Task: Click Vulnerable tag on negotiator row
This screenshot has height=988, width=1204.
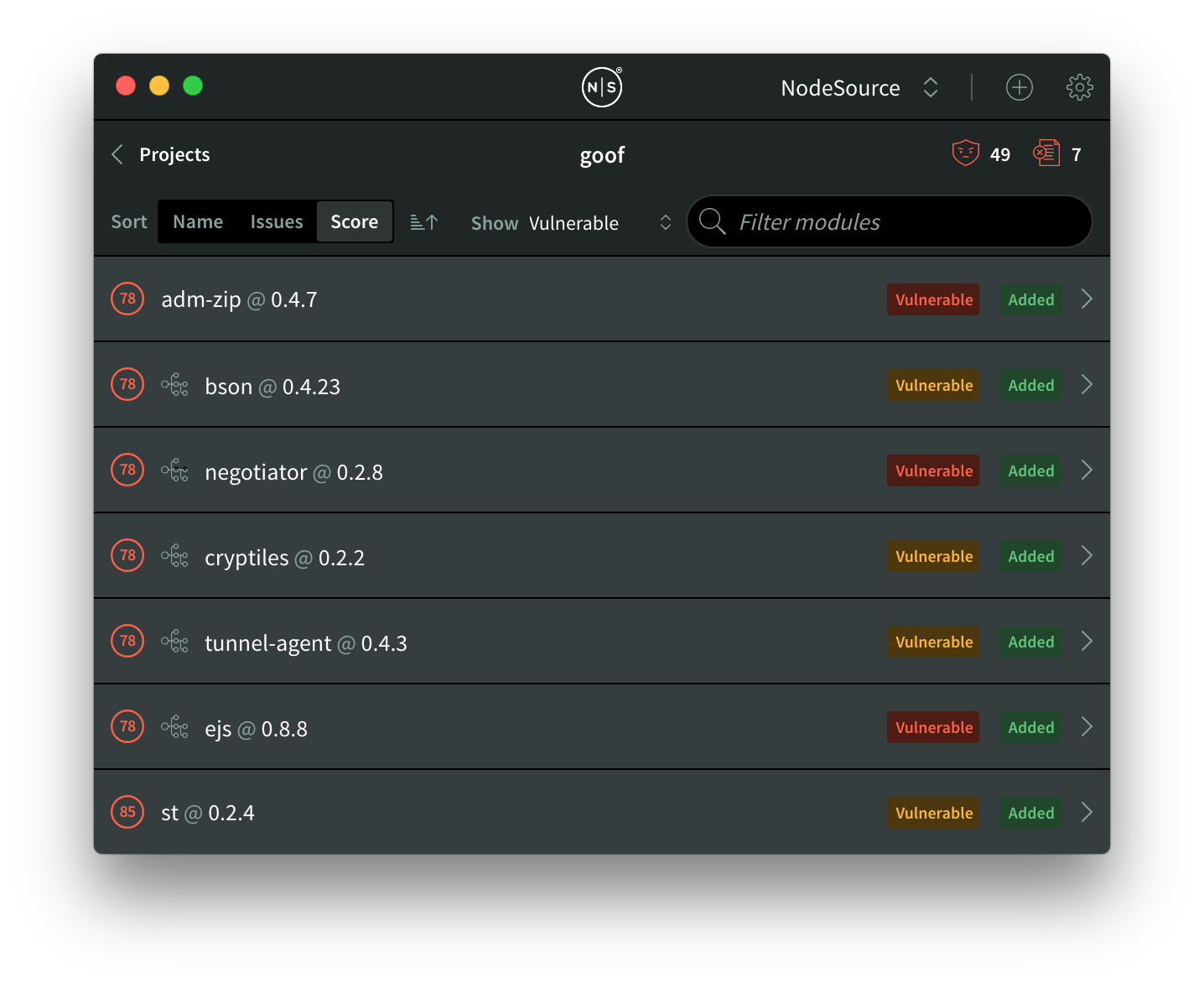Action: [x=933, y=471]
